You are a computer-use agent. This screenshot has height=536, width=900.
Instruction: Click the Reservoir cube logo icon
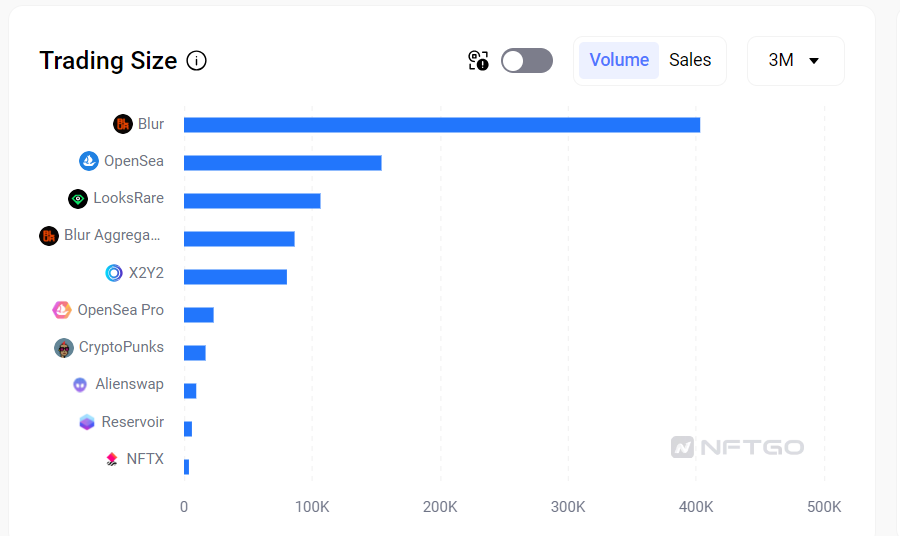[87, 422]
